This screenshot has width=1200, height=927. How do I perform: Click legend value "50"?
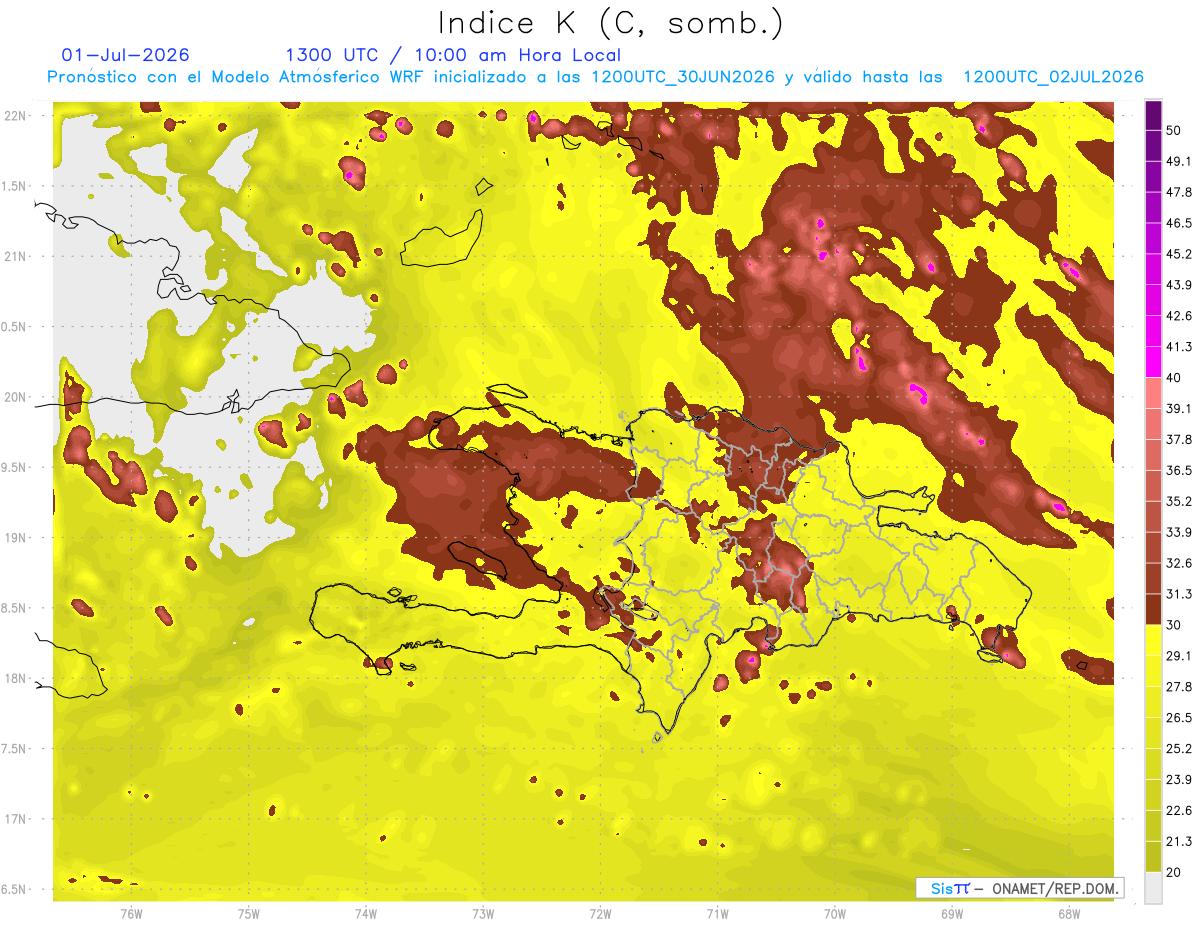point(1175,131)
